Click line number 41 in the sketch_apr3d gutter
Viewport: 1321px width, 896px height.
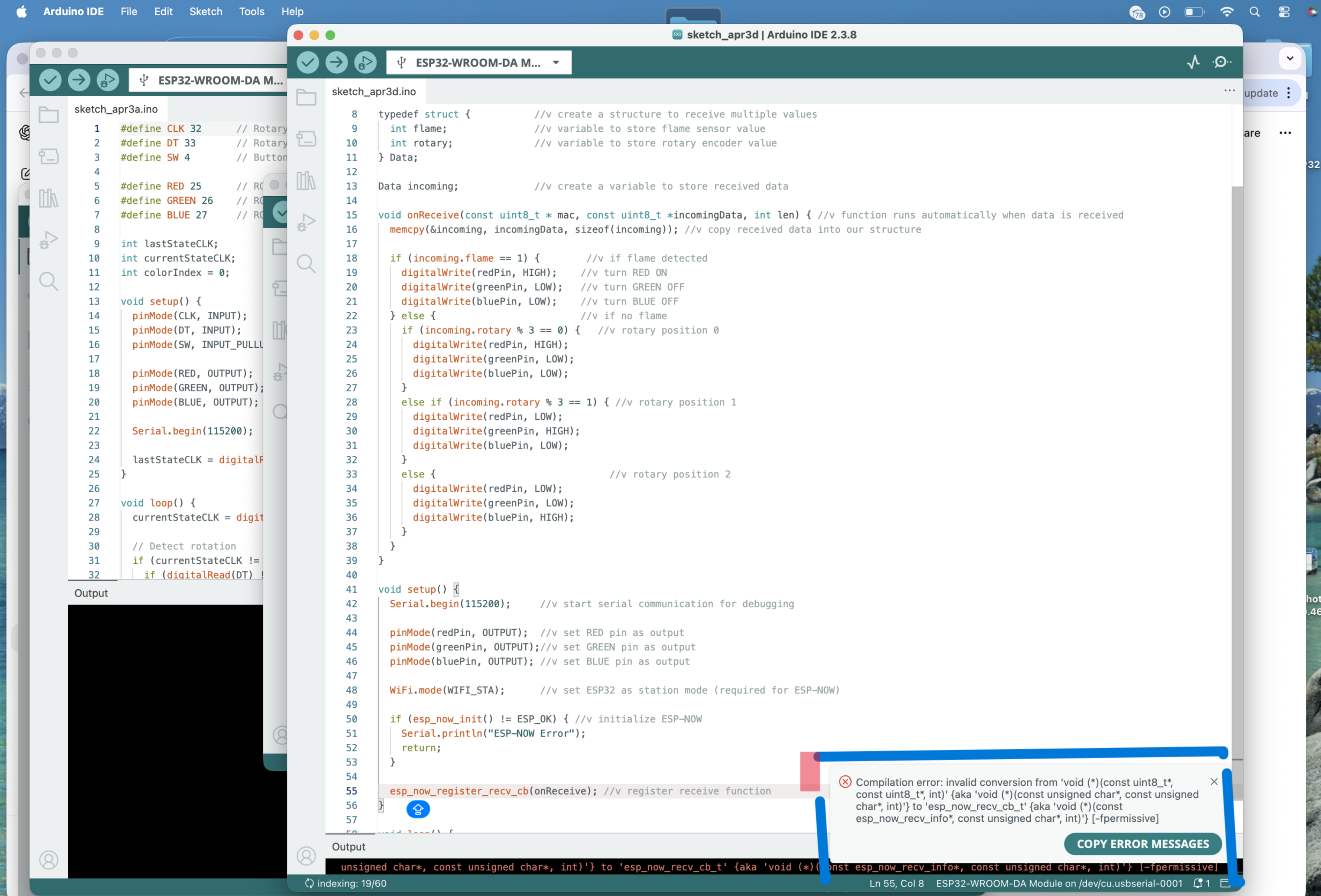351,589
